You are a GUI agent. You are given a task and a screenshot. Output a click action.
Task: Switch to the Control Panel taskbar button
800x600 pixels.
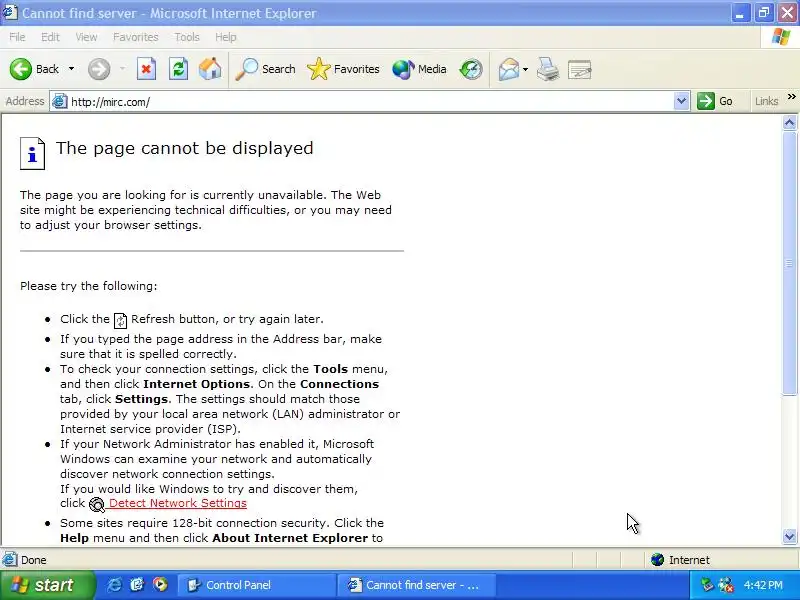[257, 585]
